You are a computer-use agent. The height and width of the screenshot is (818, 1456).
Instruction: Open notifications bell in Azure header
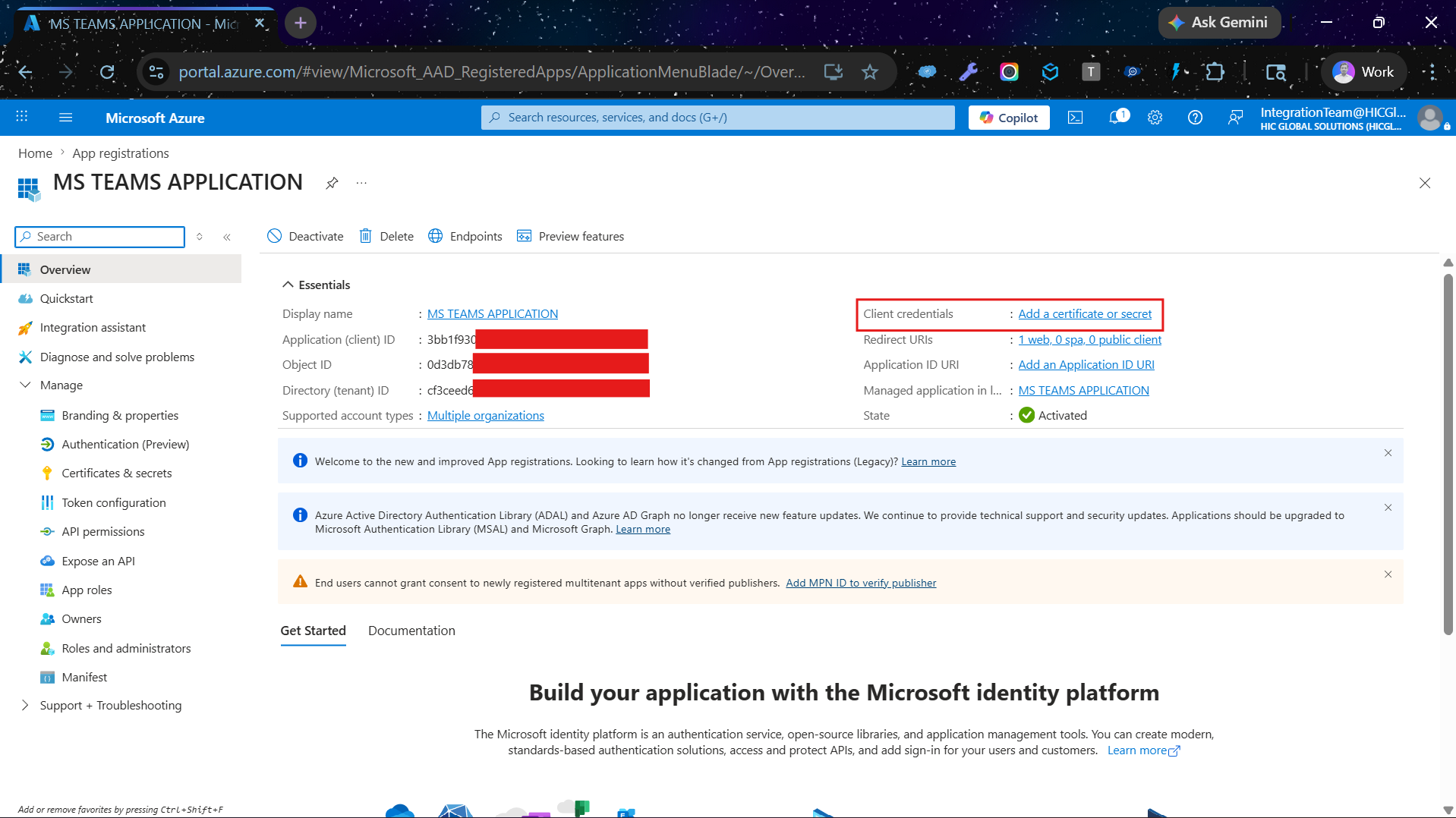tap(1117, 117)
